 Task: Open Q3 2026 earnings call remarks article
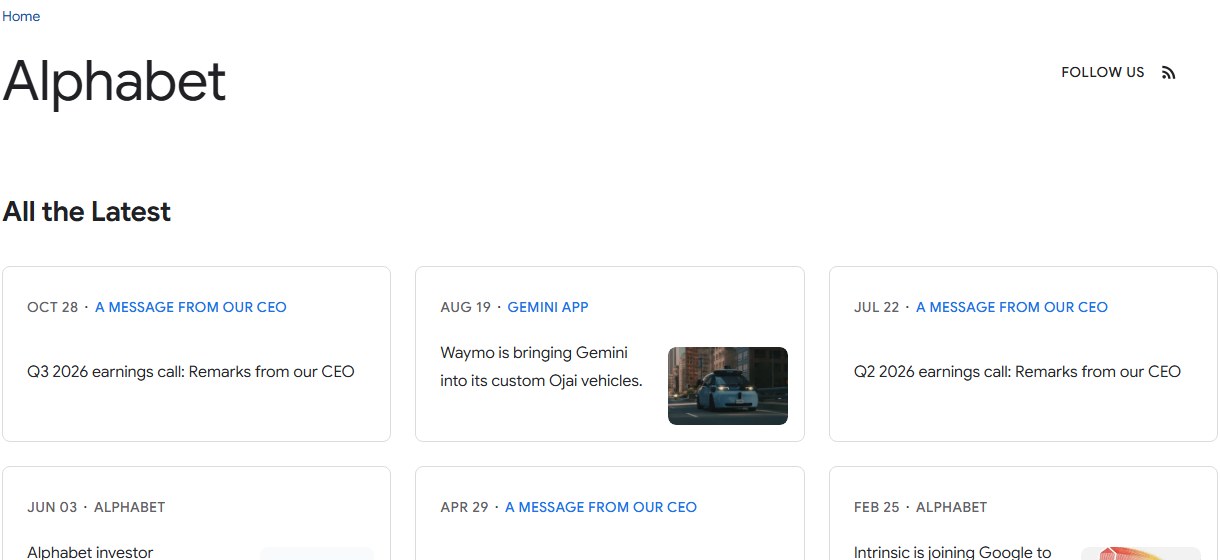(x=191, y=371)
